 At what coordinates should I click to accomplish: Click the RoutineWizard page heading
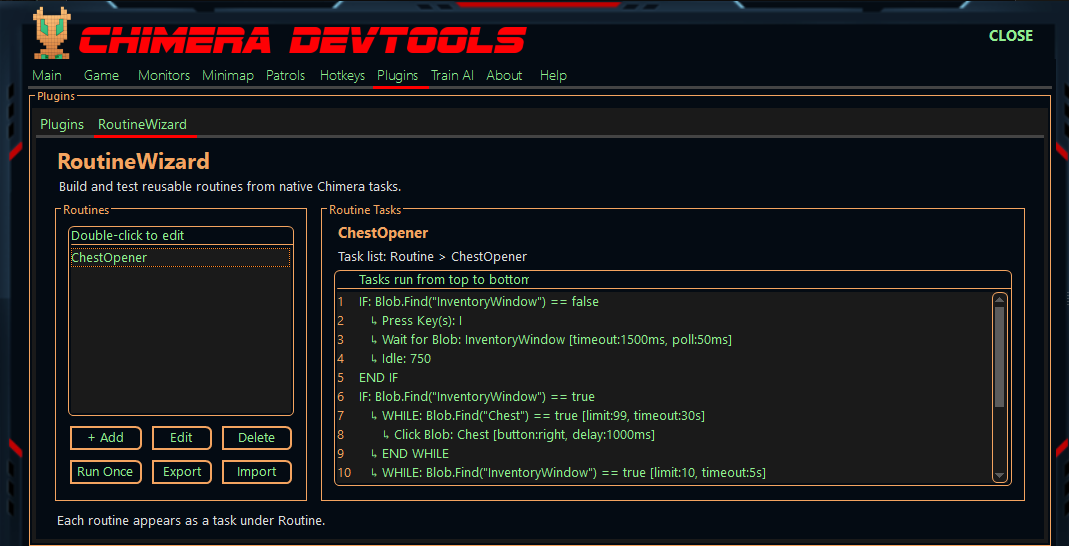[133, 162]
